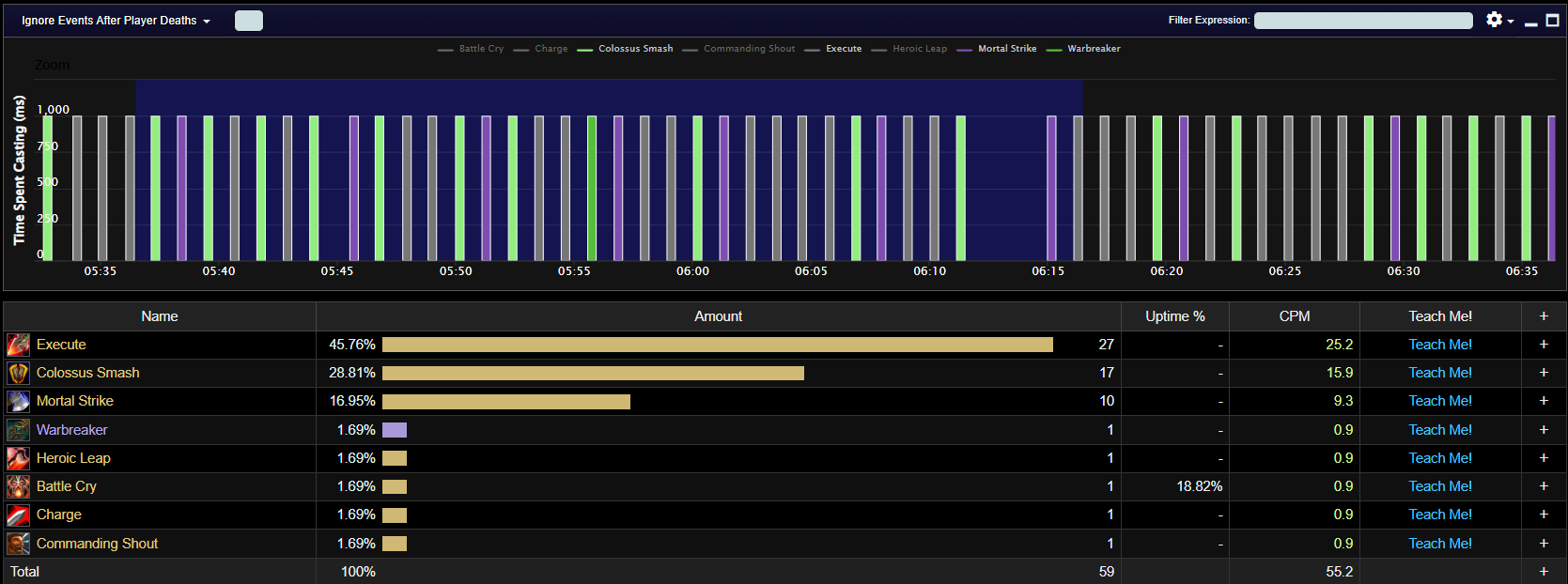Sort table by Uptime % column header
This screenshot has height=584, width=1568.
coord(1174,316)
